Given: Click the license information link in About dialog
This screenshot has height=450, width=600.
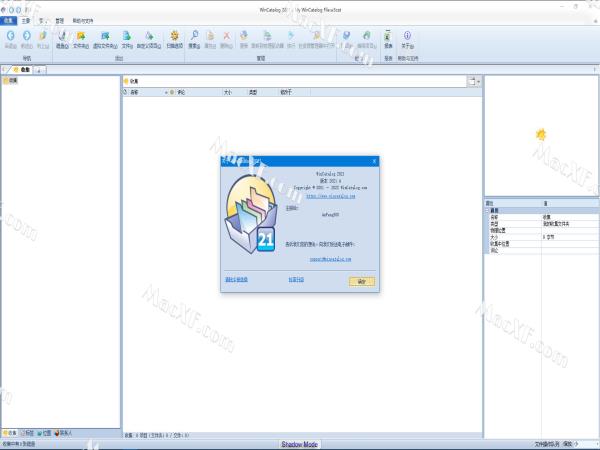Looking at the screenshot, I should pos(236,280).
